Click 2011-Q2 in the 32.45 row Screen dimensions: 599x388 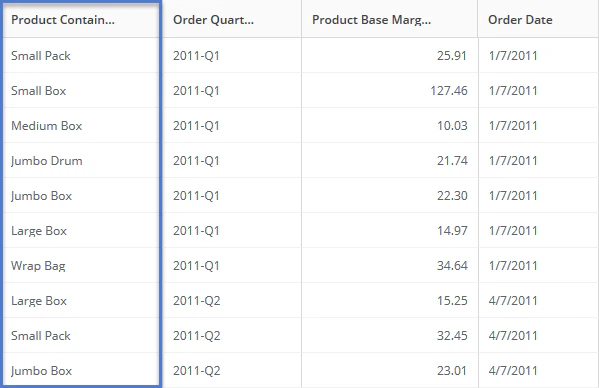197,336
